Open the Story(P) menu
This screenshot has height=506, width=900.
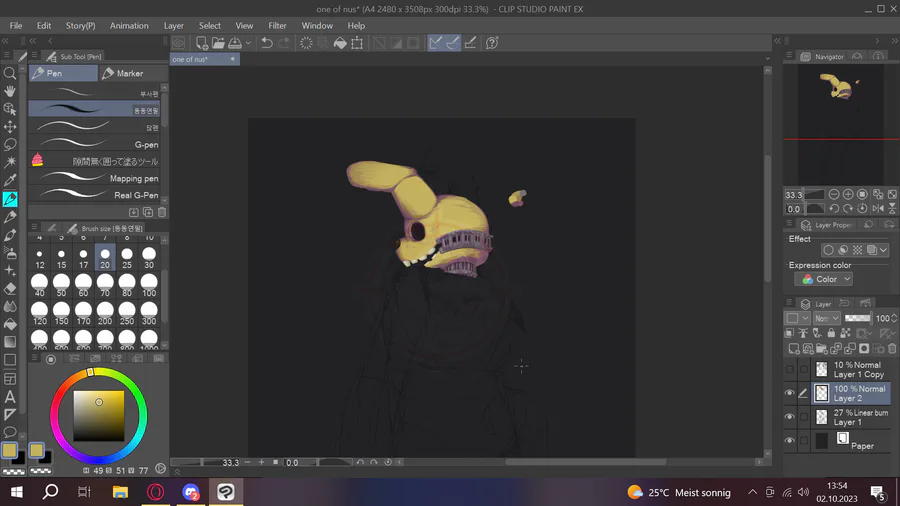pos(80,26)
